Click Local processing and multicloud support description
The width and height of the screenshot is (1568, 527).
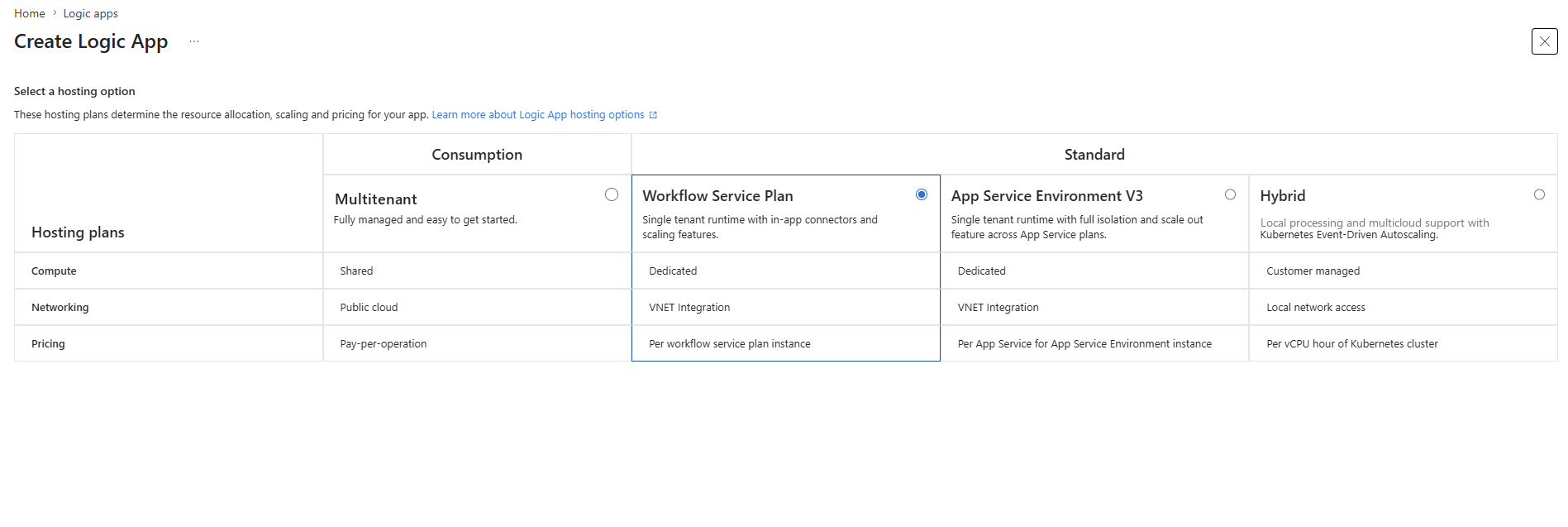pos(1375,228)
